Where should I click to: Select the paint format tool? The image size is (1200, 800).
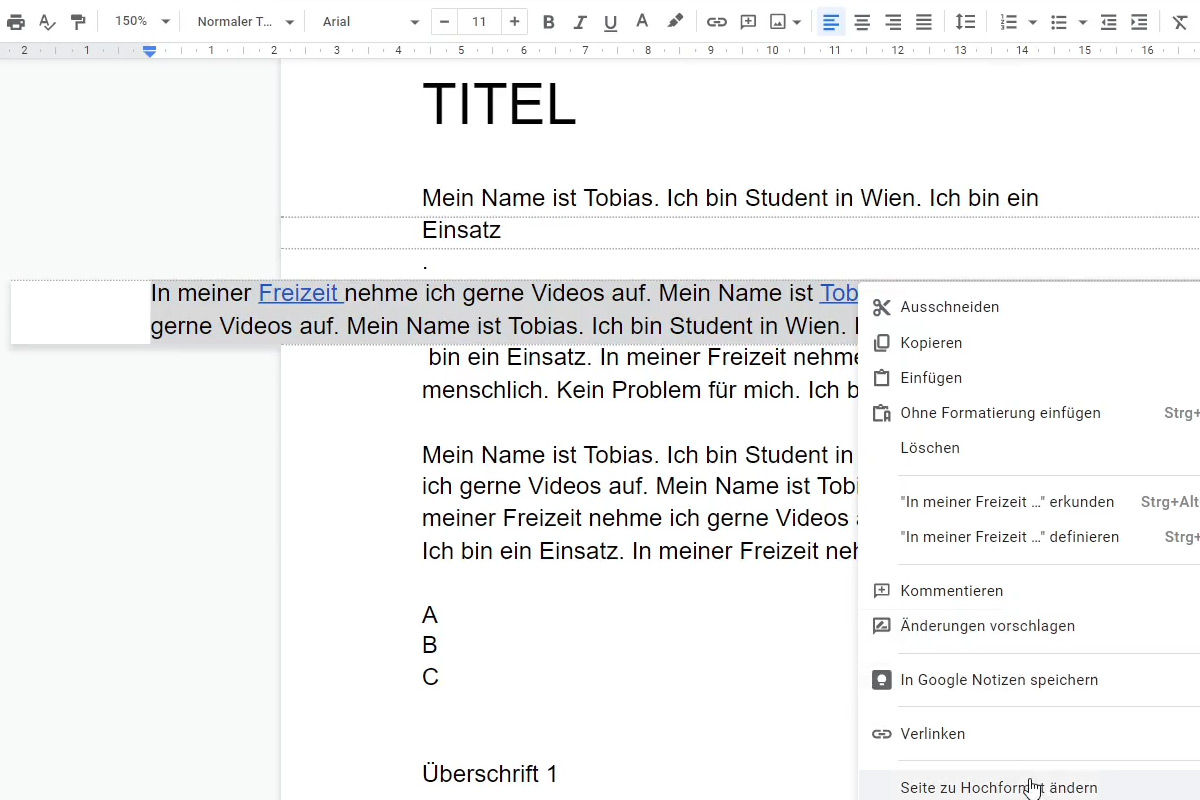77,21
